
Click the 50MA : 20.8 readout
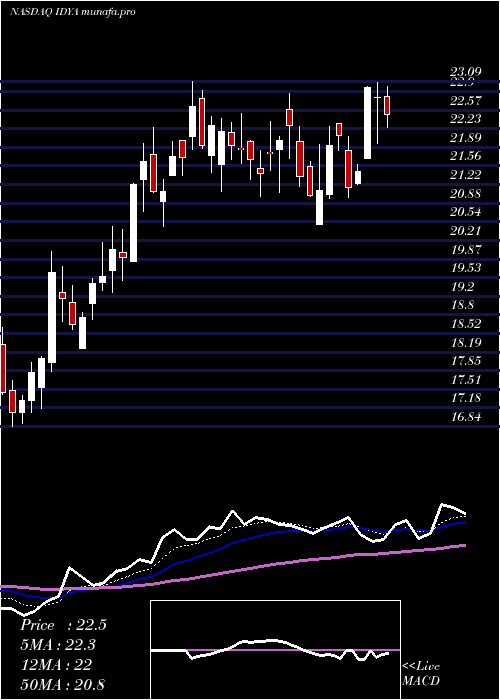pos(63,684)
